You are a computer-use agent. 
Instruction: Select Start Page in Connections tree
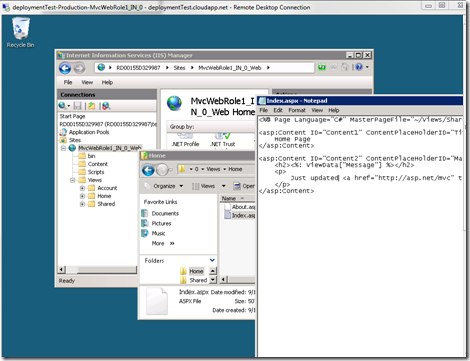[72, 116]
